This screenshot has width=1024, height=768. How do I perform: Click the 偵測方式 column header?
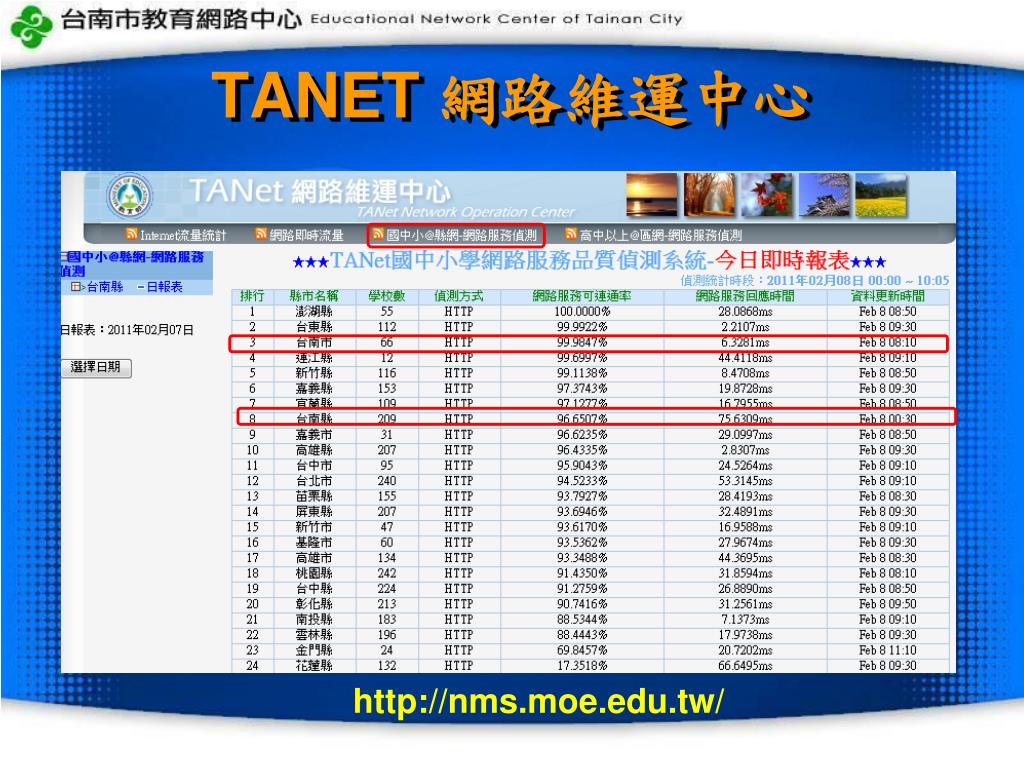[458, 296]
